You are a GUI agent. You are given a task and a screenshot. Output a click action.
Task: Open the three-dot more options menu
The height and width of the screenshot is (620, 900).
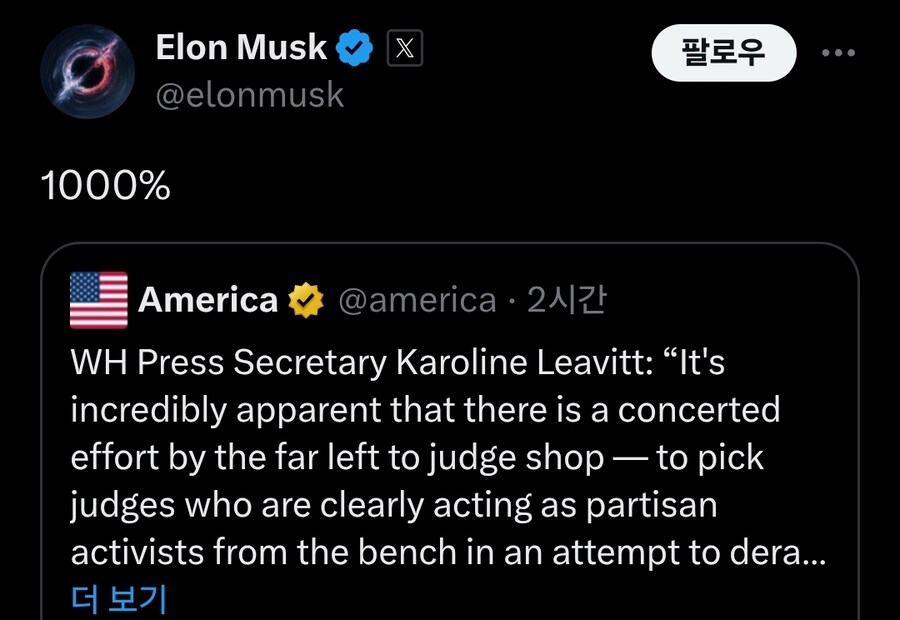838,53
